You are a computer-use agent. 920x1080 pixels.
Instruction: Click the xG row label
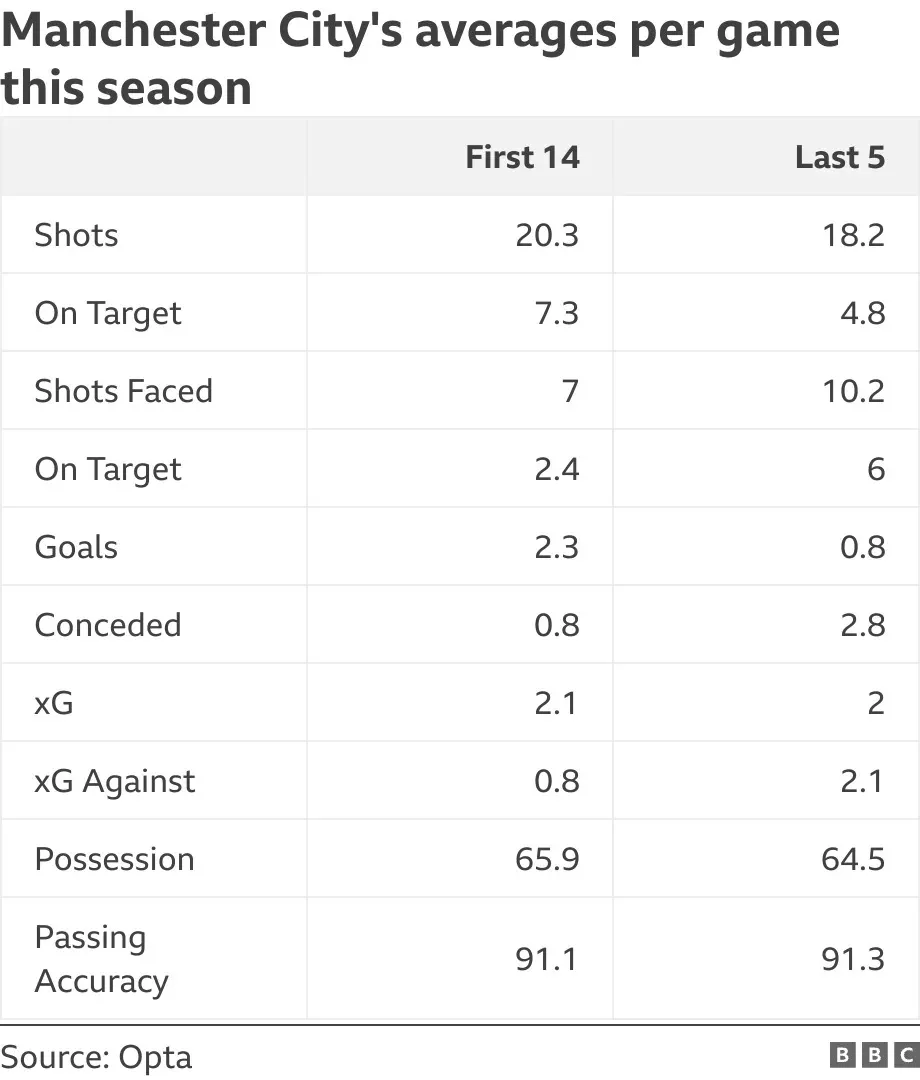coord(54,703)
